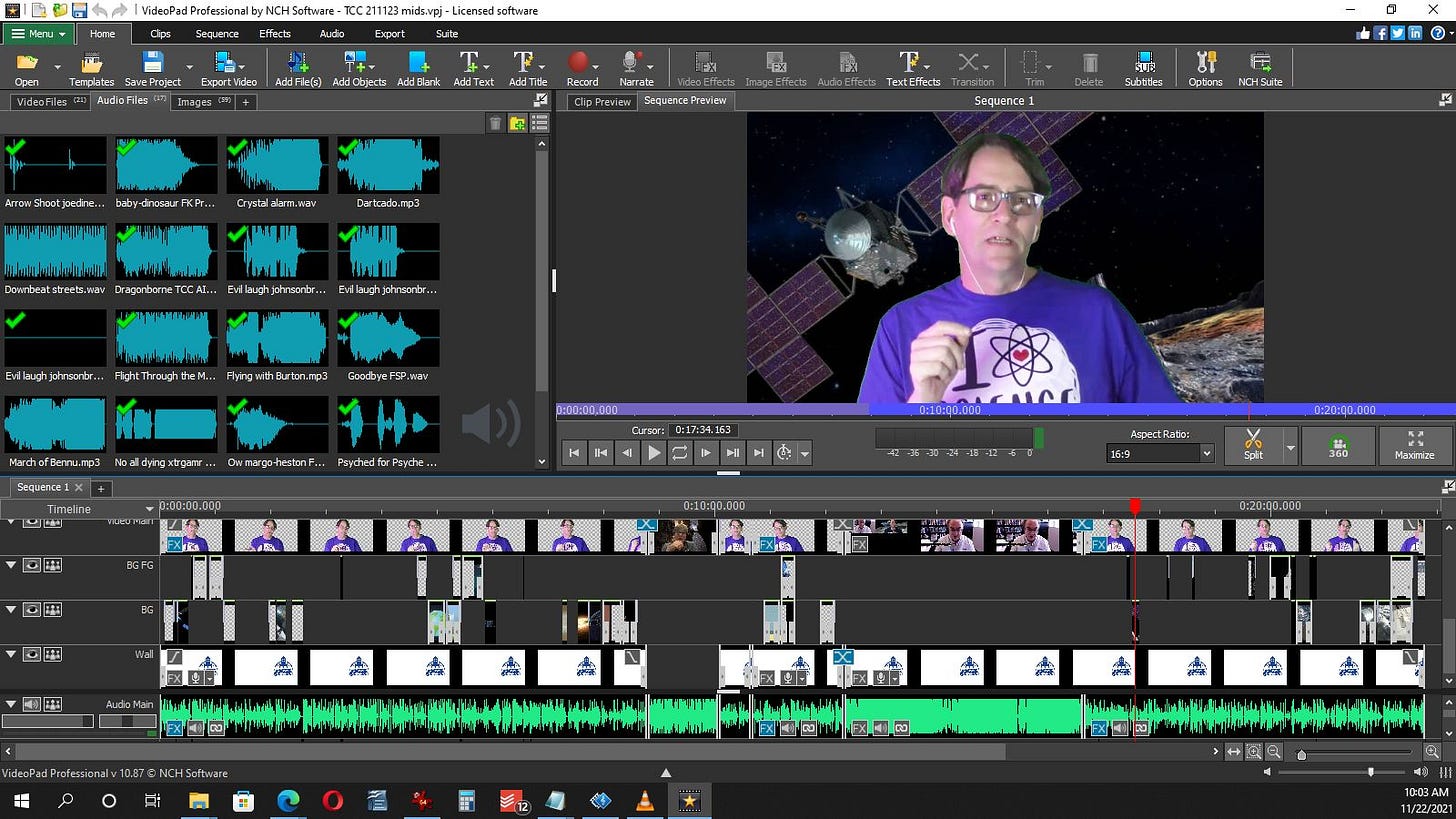Toggle the Wall track group icon
1456x819 pixels.
coord(52,654)
